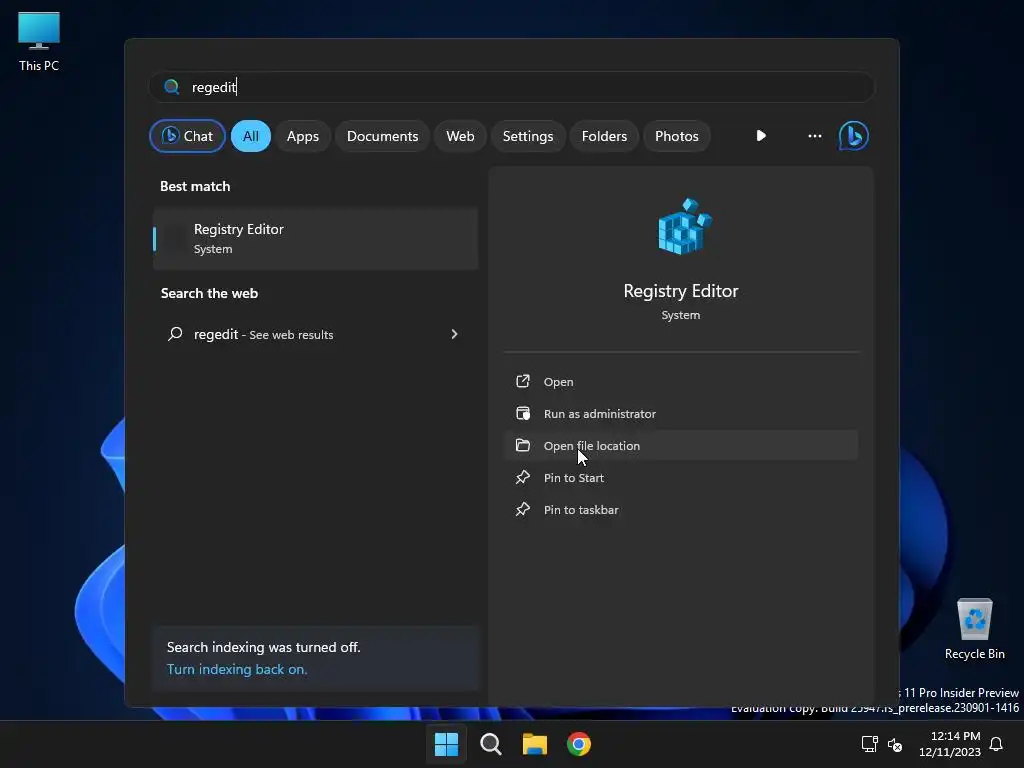Choose Open file location
1024x768 pixels.
(x=681, y=445)
